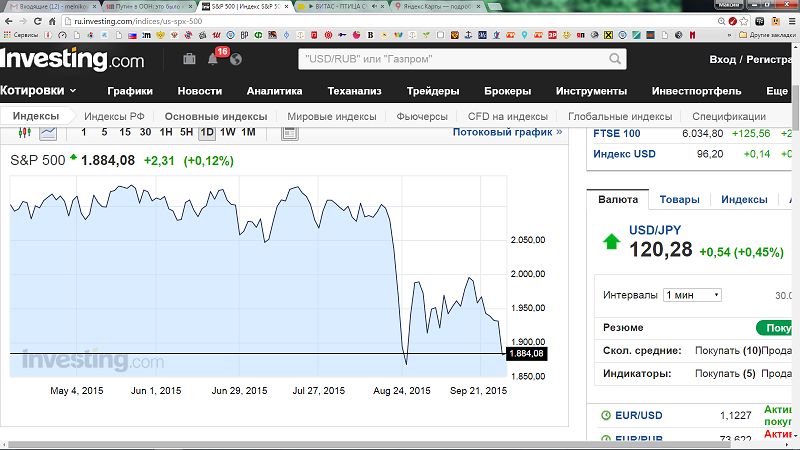Open Chrome menu hamburger icon

click(792, 21)
